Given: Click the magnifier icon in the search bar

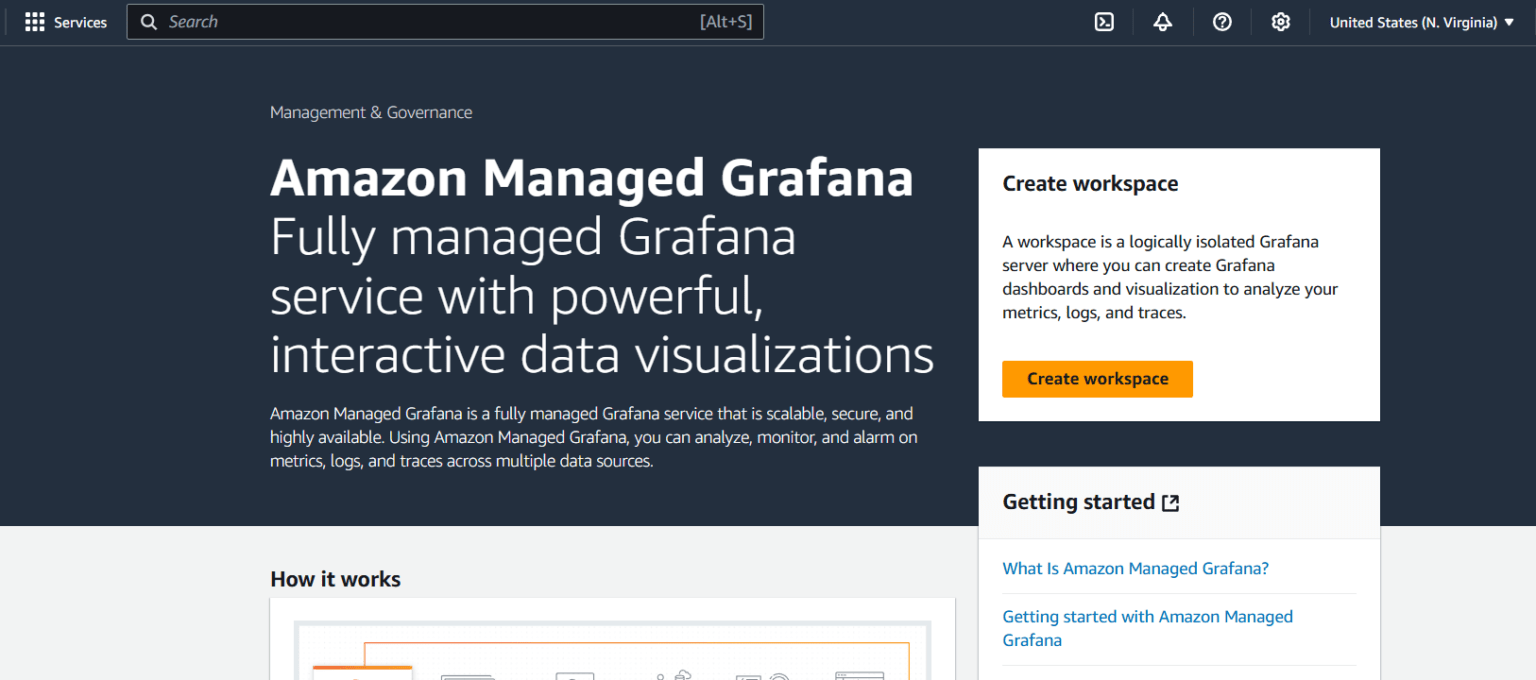Looking at the screenshot, I should tap(148, 21).
